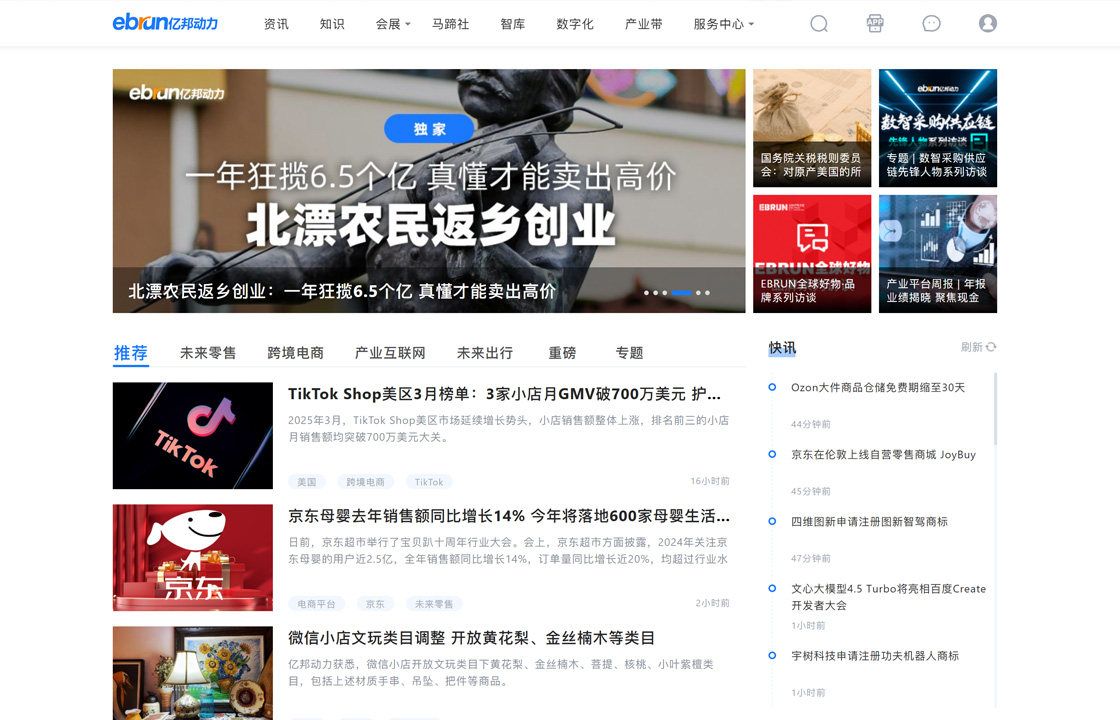Open the 数智采购供应链 专题 thumbnail card
Screen dimensions: 1120x720
click(938, 128)
